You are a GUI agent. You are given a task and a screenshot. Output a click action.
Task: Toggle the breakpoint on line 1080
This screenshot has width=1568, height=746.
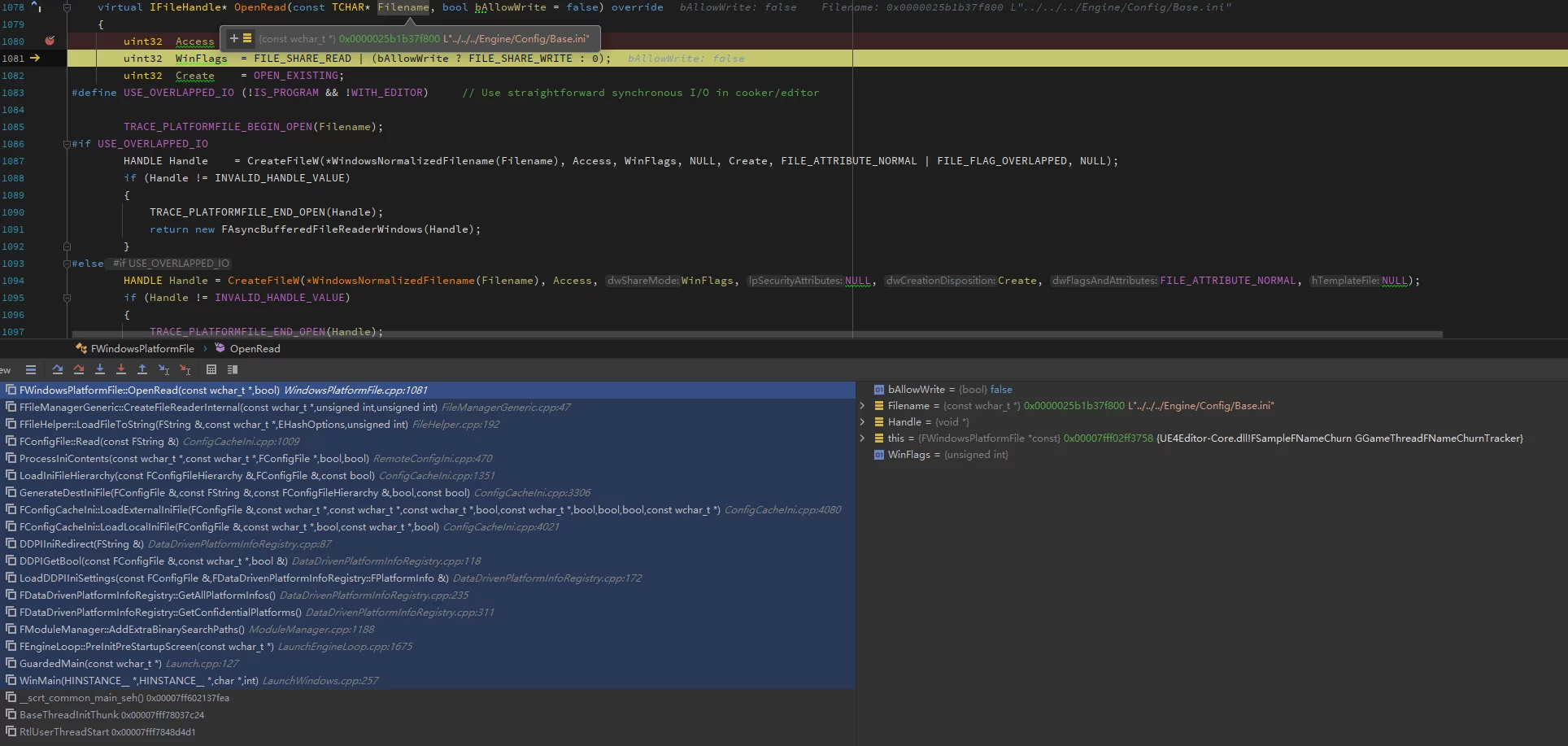pos(50,41)
